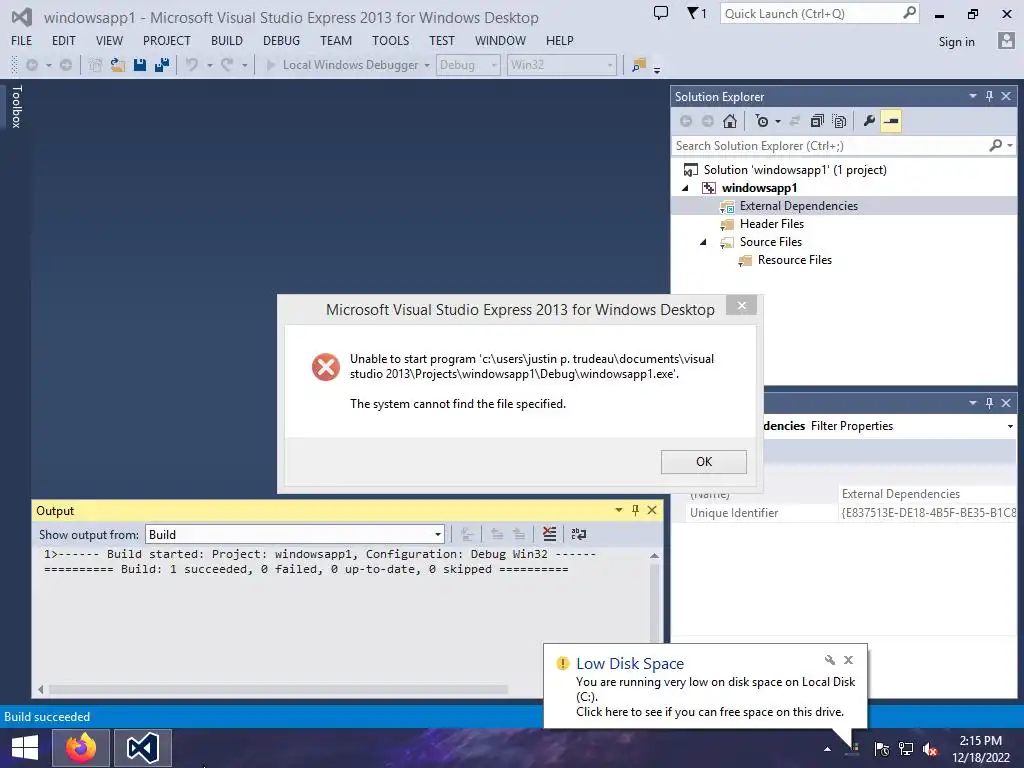This screenshot has height=768, width=1024.
Task: Click OK in the error dialog
Action: [703, 462]
